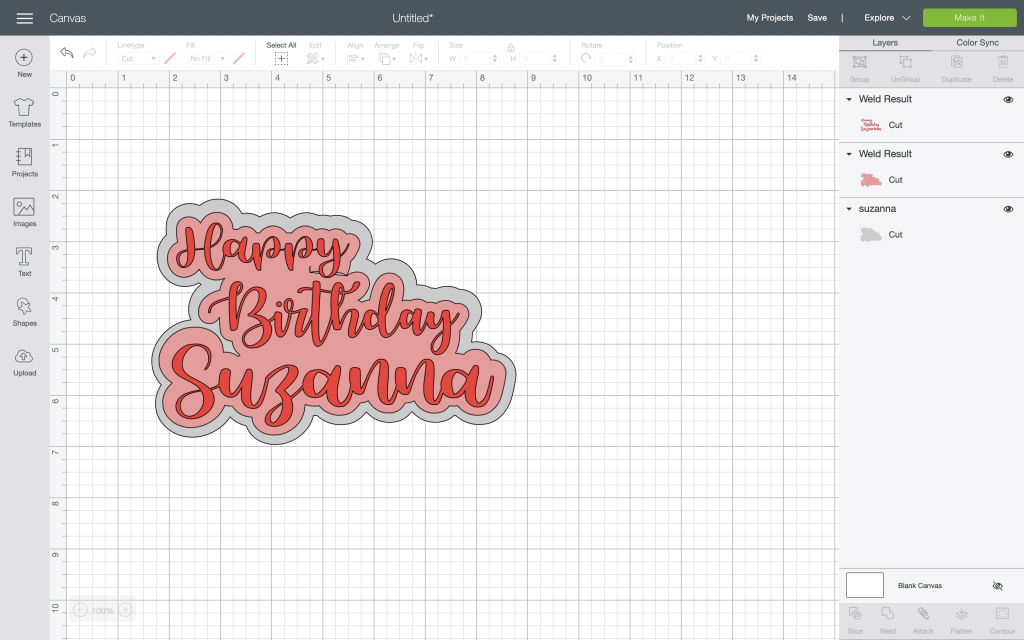Zoom in with the plus button

tap(125, 610)
